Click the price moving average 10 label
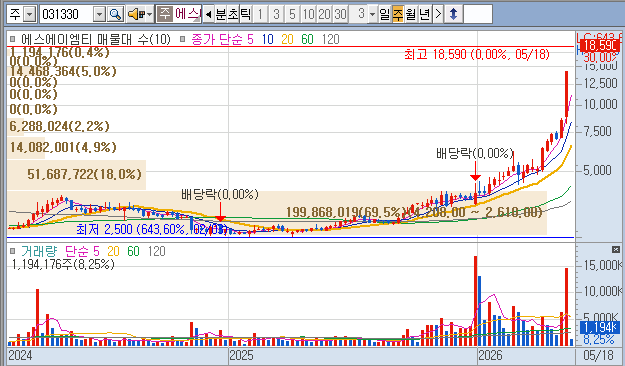625x366 pixels. pos(267,39)
